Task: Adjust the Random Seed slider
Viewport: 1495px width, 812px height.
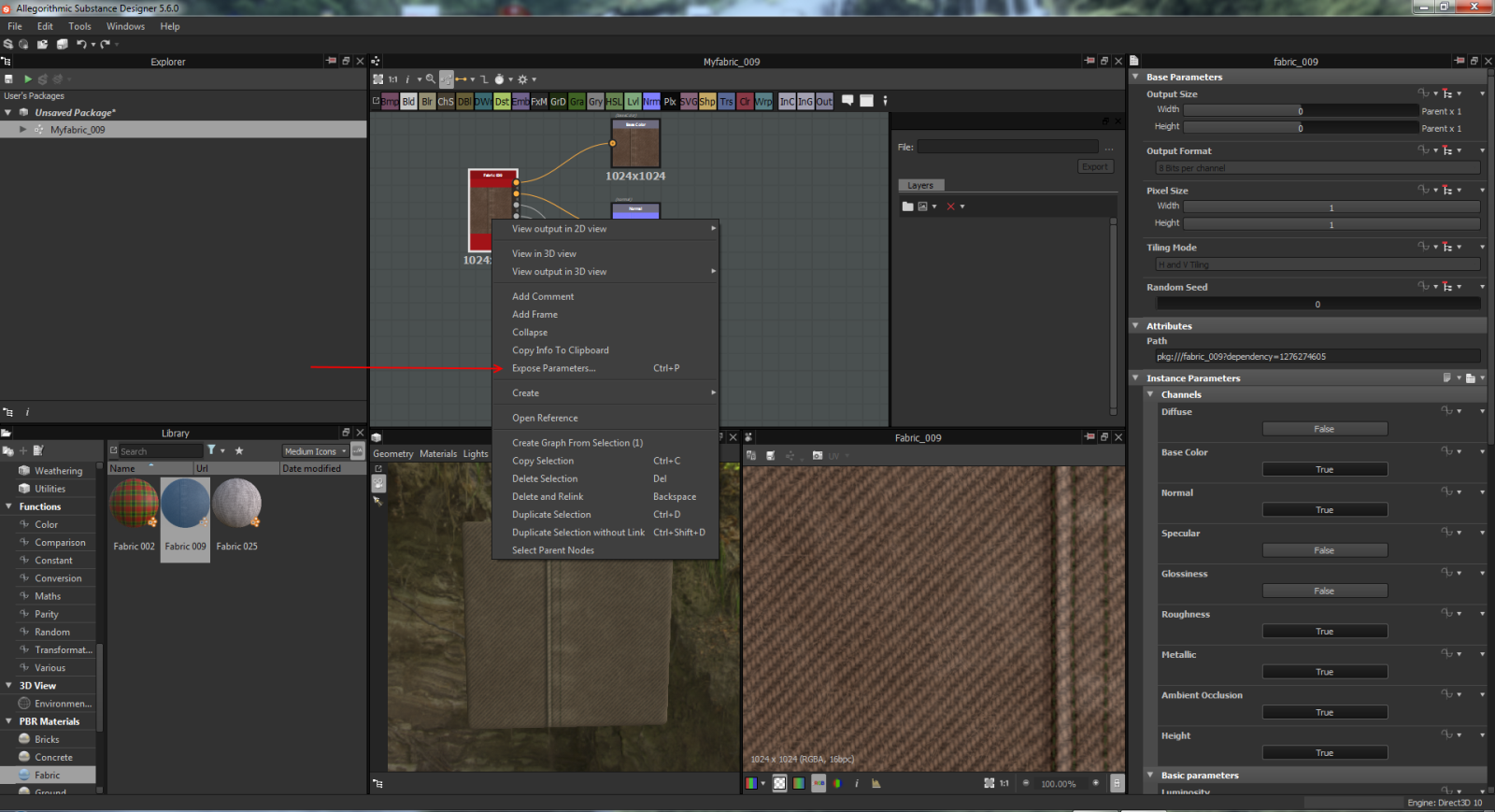Action: [x=1318, y=304]
